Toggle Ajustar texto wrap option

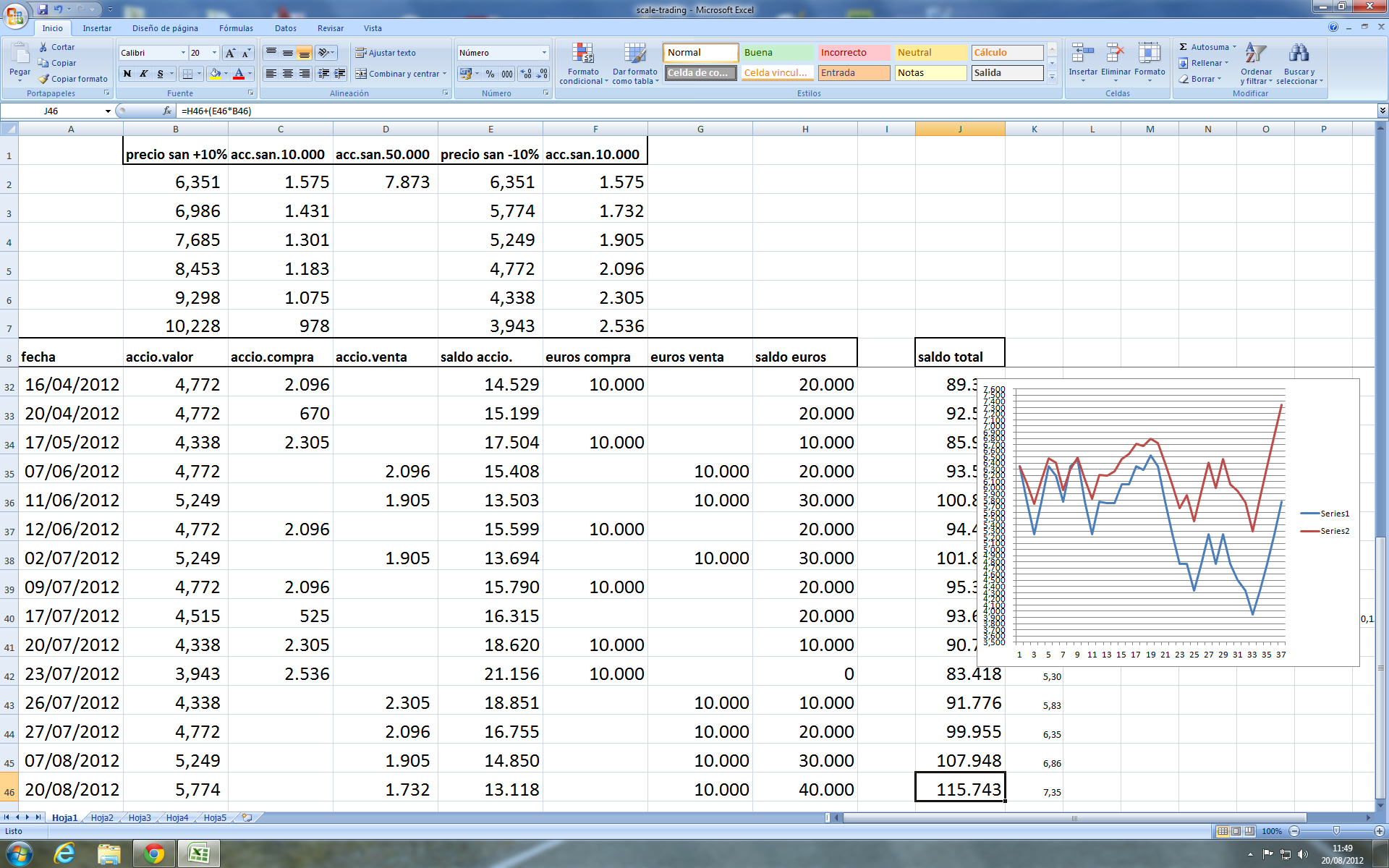(x=386, y=53)
